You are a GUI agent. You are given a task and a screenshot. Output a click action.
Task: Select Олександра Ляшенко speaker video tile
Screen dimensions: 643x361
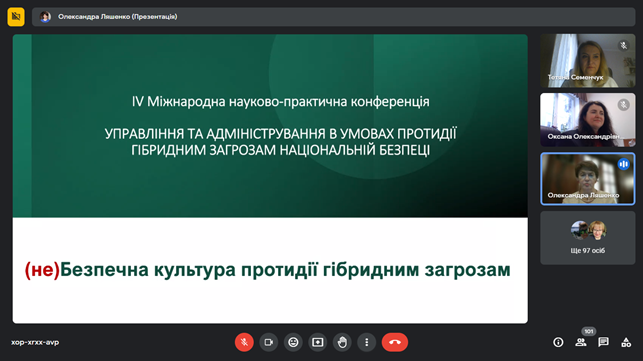[588, 179]
